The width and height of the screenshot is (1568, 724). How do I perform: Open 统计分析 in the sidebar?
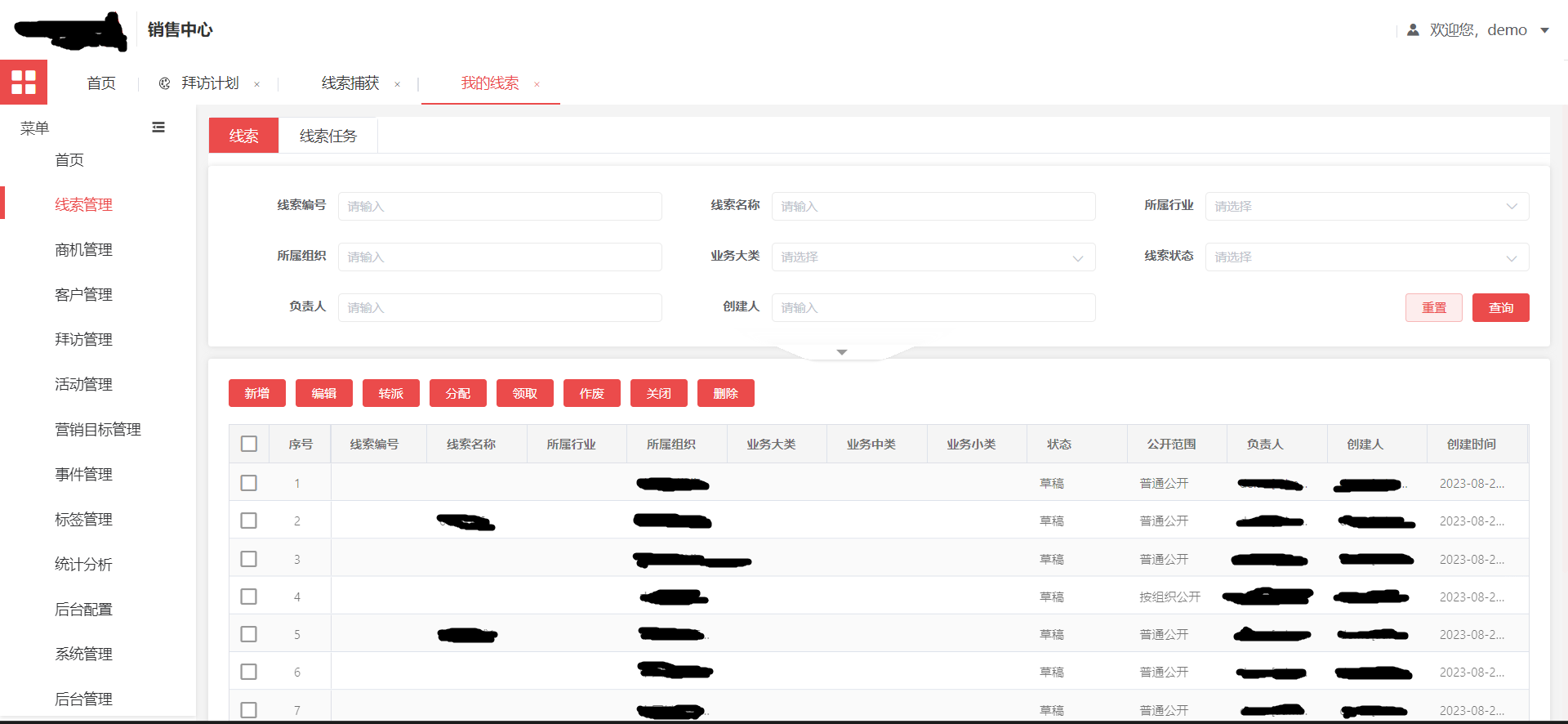point(83,564)
